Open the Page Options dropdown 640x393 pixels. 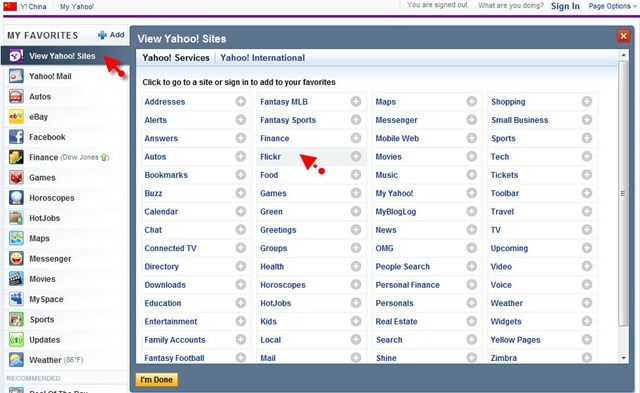(x=613, y=6)
